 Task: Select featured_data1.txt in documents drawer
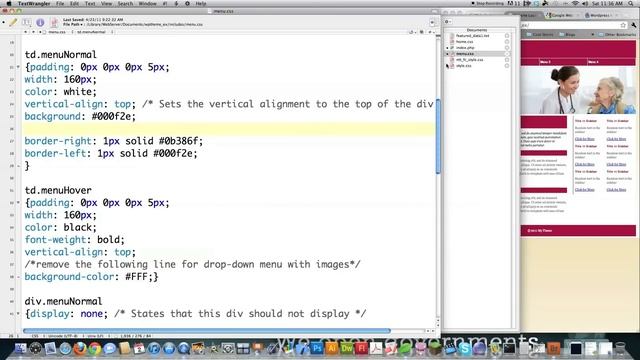[472, 36]
